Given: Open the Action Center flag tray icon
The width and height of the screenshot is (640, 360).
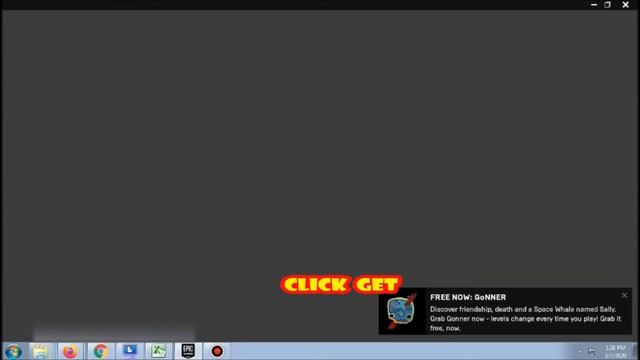Looking at the screenshot, I should tap(592, 351).
